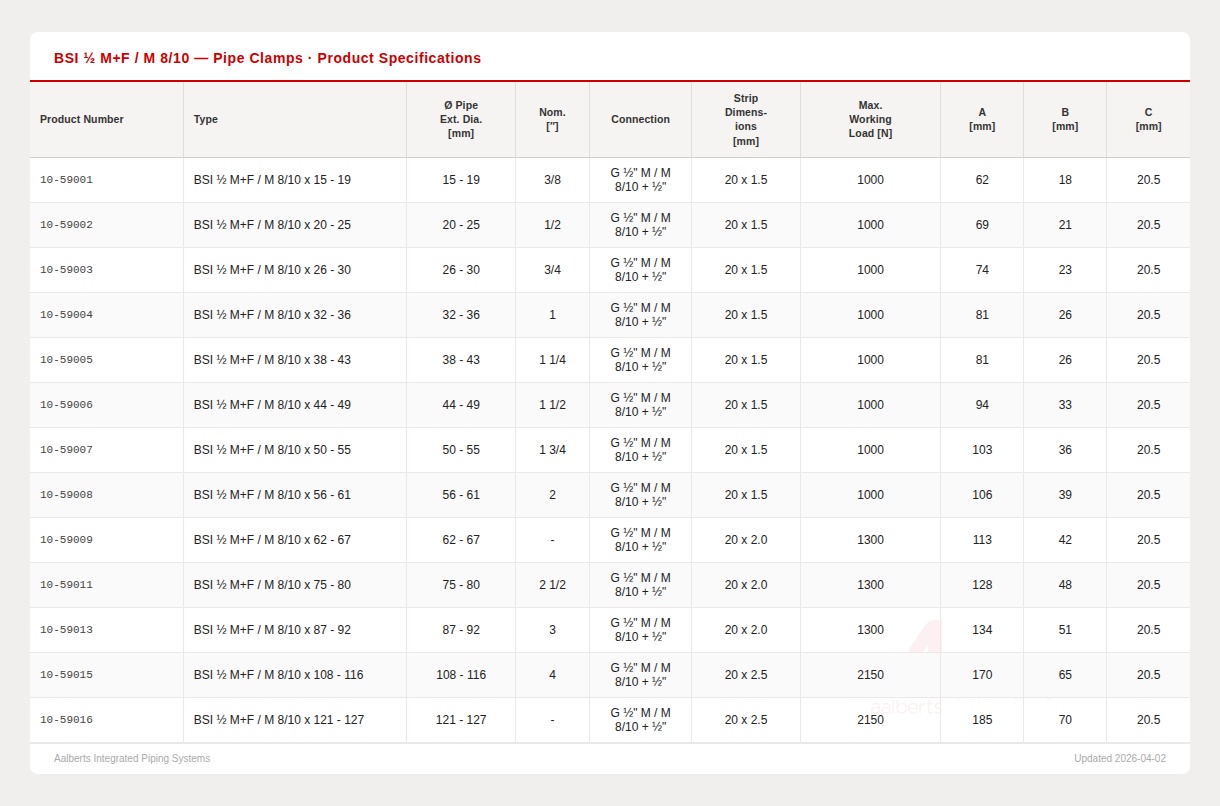The height and width of the screenshot is (806, 1220).
Task: Select strip dimension '20 x 2.0' in row 10-59009
Action: pyautogui.click(x=746, y=540)
